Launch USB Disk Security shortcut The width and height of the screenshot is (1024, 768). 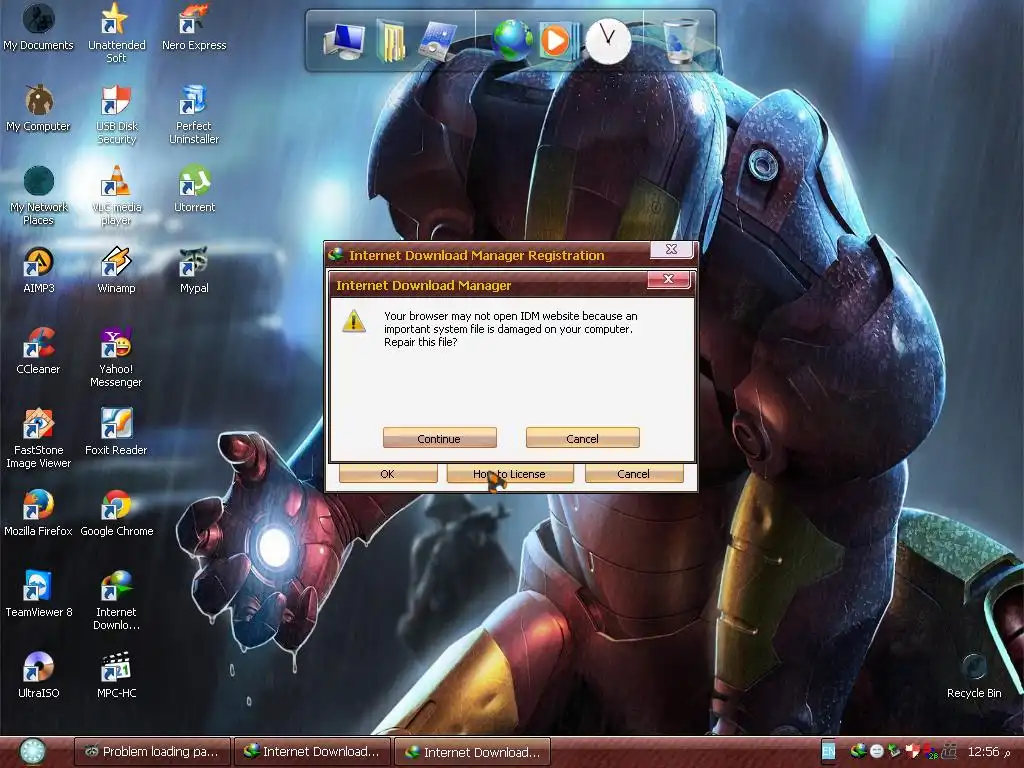pos(116,114)
